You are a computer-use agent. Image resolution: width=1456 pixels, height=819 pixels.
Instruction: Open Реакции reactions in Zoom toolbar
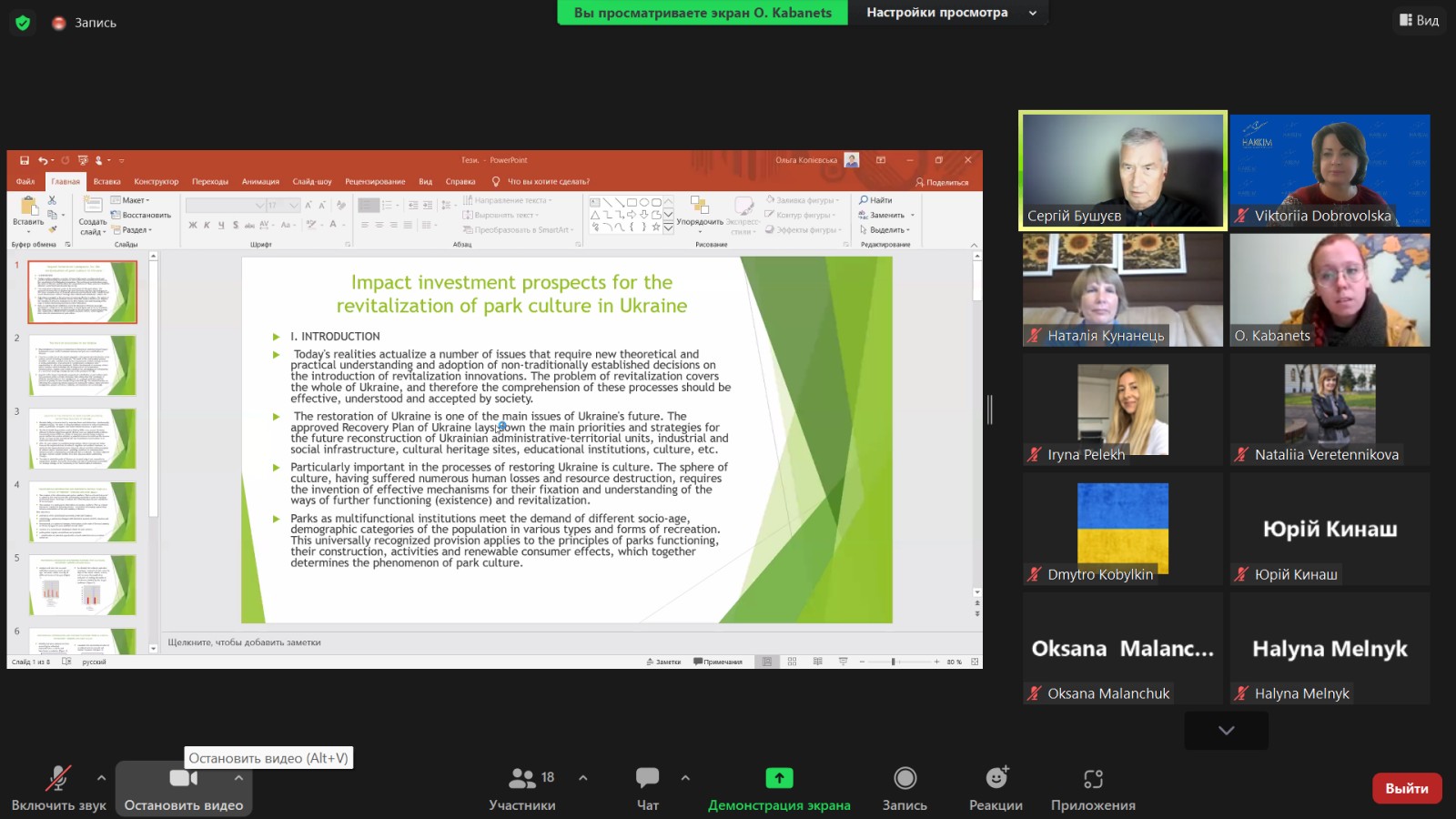click(996, 788)
